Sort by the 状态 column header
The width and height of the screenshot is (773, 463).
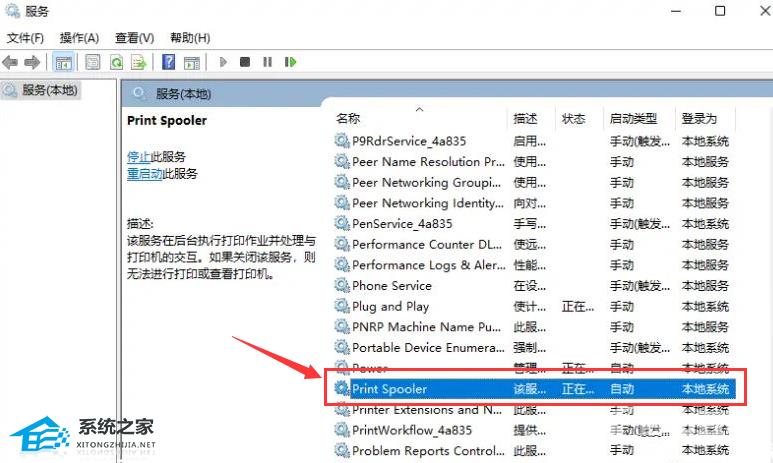coord(573,119)
